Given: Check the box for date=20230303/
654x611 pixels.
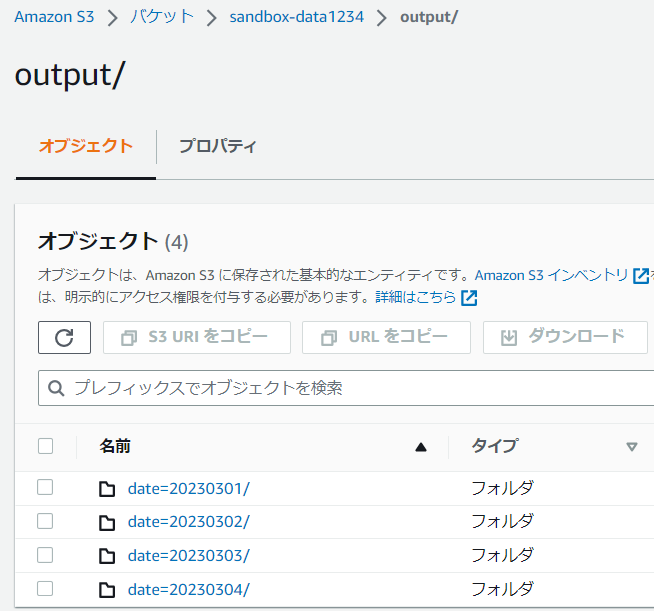Looking at the screenshot, I should pyautogui.click(x=45, y=555).
